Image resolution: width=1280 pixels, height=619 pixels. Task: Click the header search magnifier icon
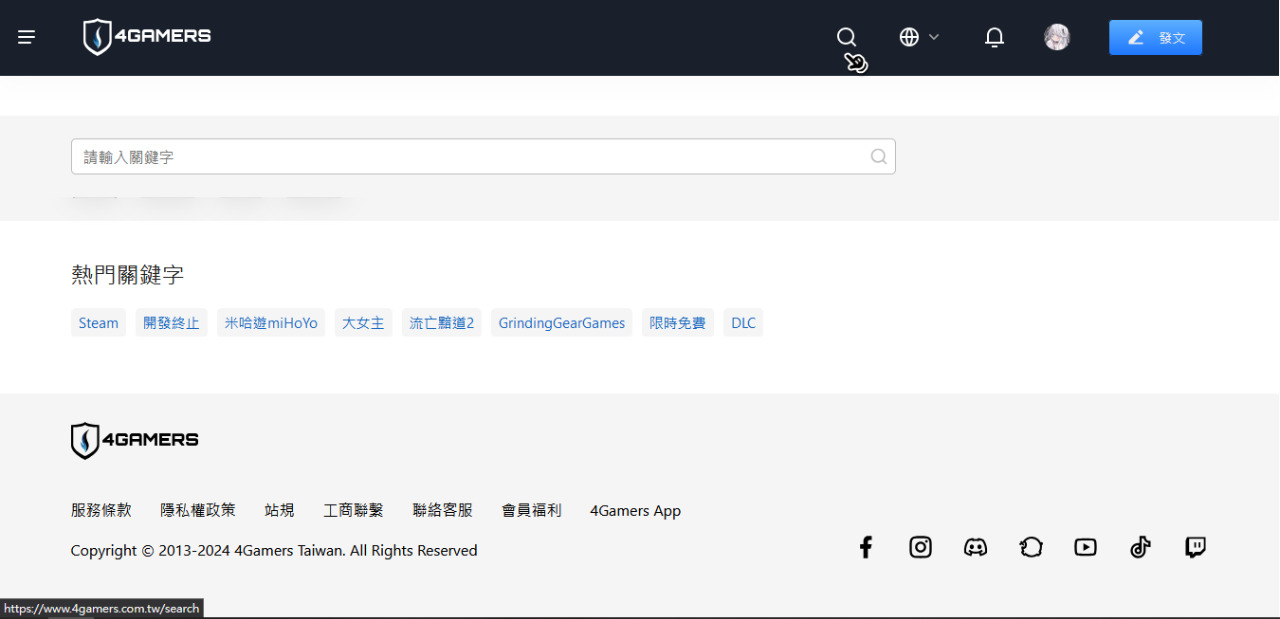[846, 37]
